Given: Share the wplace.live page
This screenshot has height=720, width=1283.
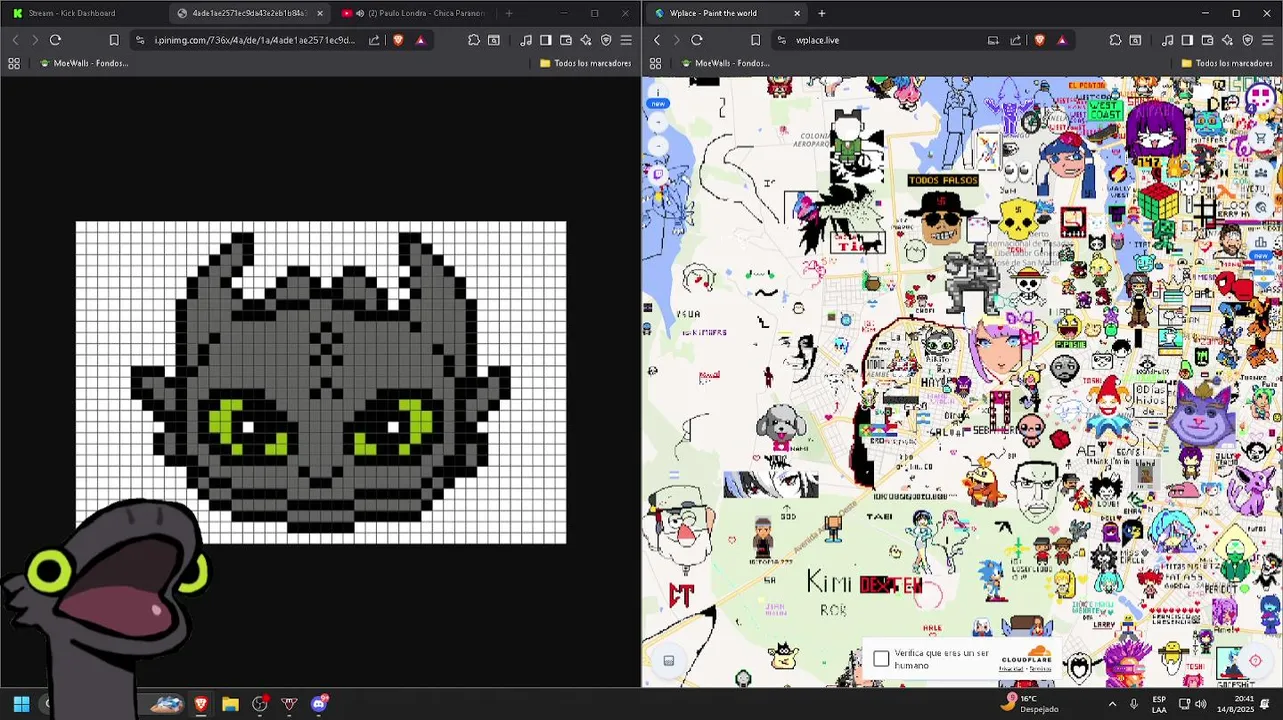Looking at the screenshot, I should [x=1016, y=40].
